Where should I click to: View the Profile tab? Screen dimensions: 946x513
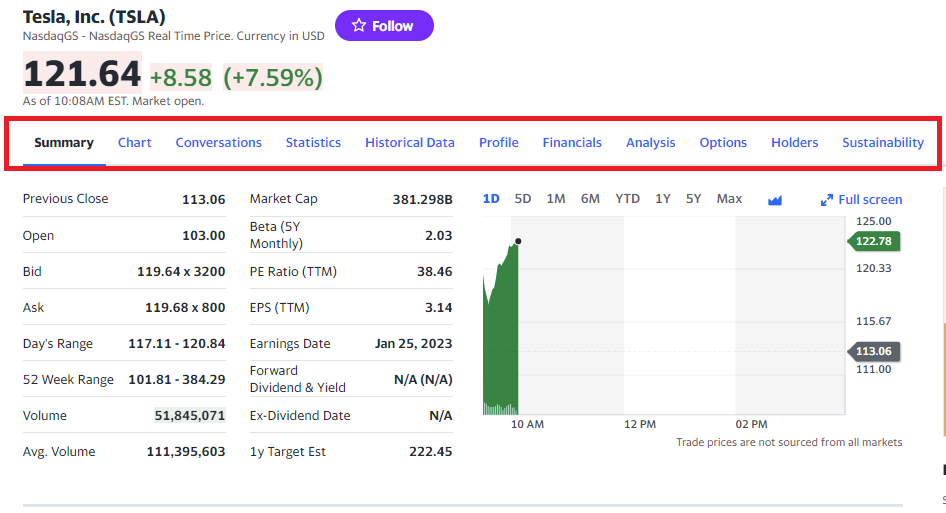pos(499,143)
